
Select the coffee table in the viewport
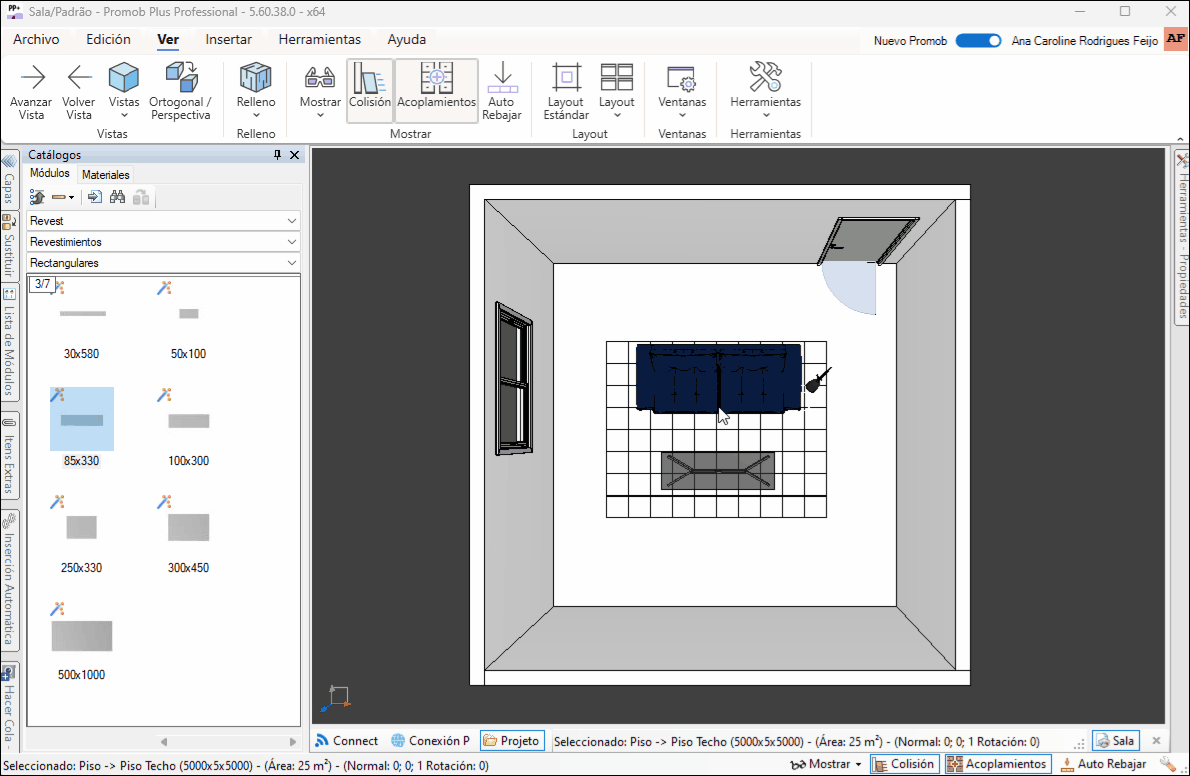[x=718, y=471]
